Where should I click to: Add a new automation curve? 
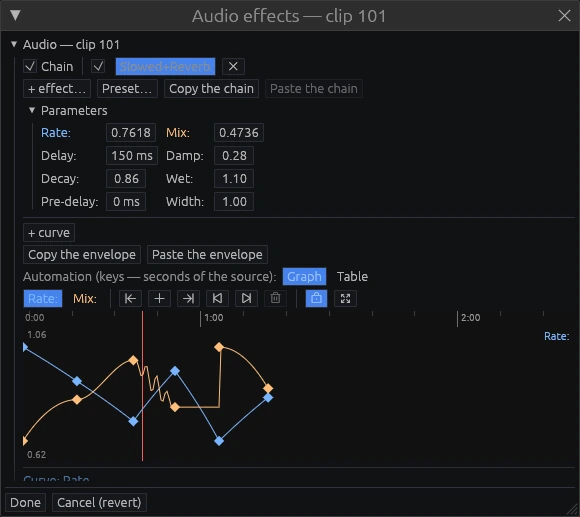(x=49, y=233)
